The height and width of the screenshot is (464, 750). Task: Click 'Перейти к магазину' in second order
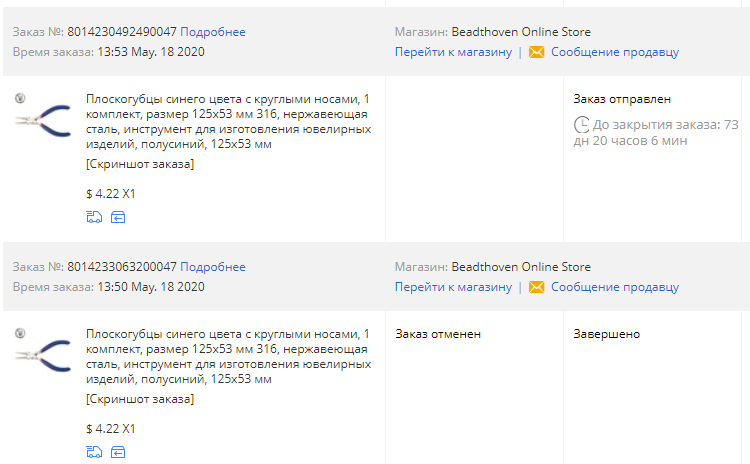click(453, 287)
